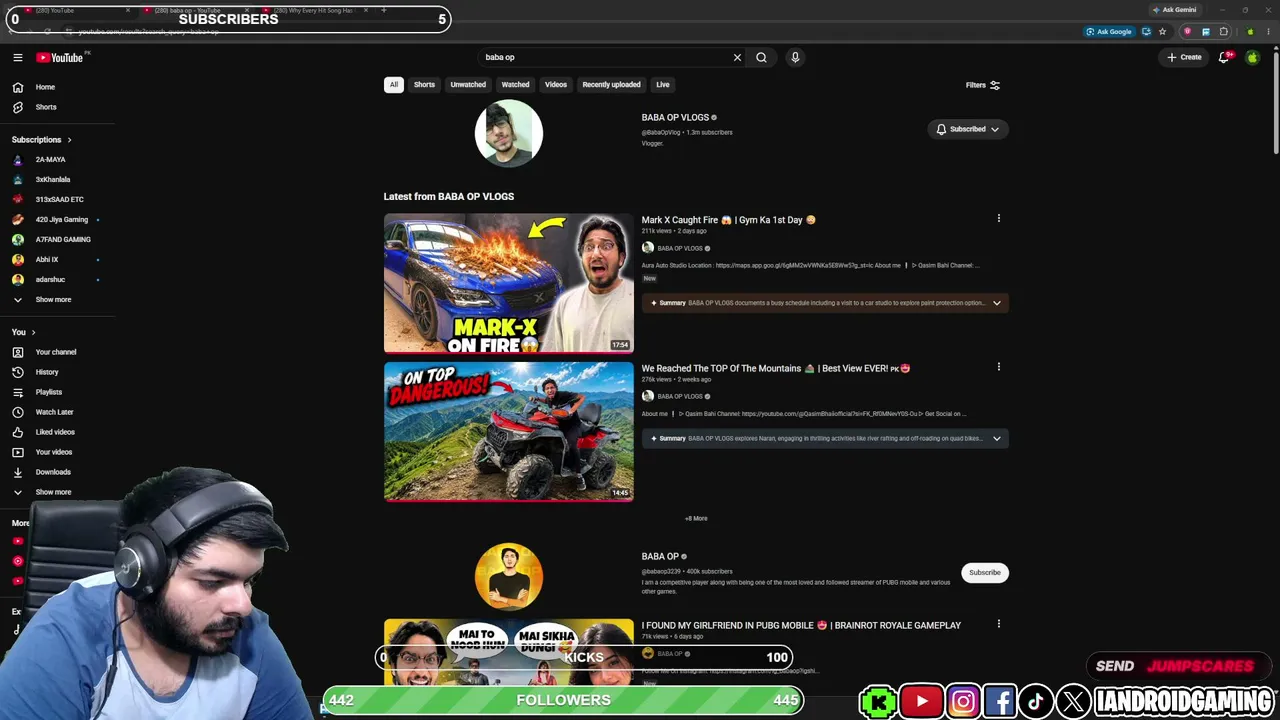1280x720 pixels.
Task: Open options for I FOUND MY GIRLFRIEND video
Action: tap(998, 624)
